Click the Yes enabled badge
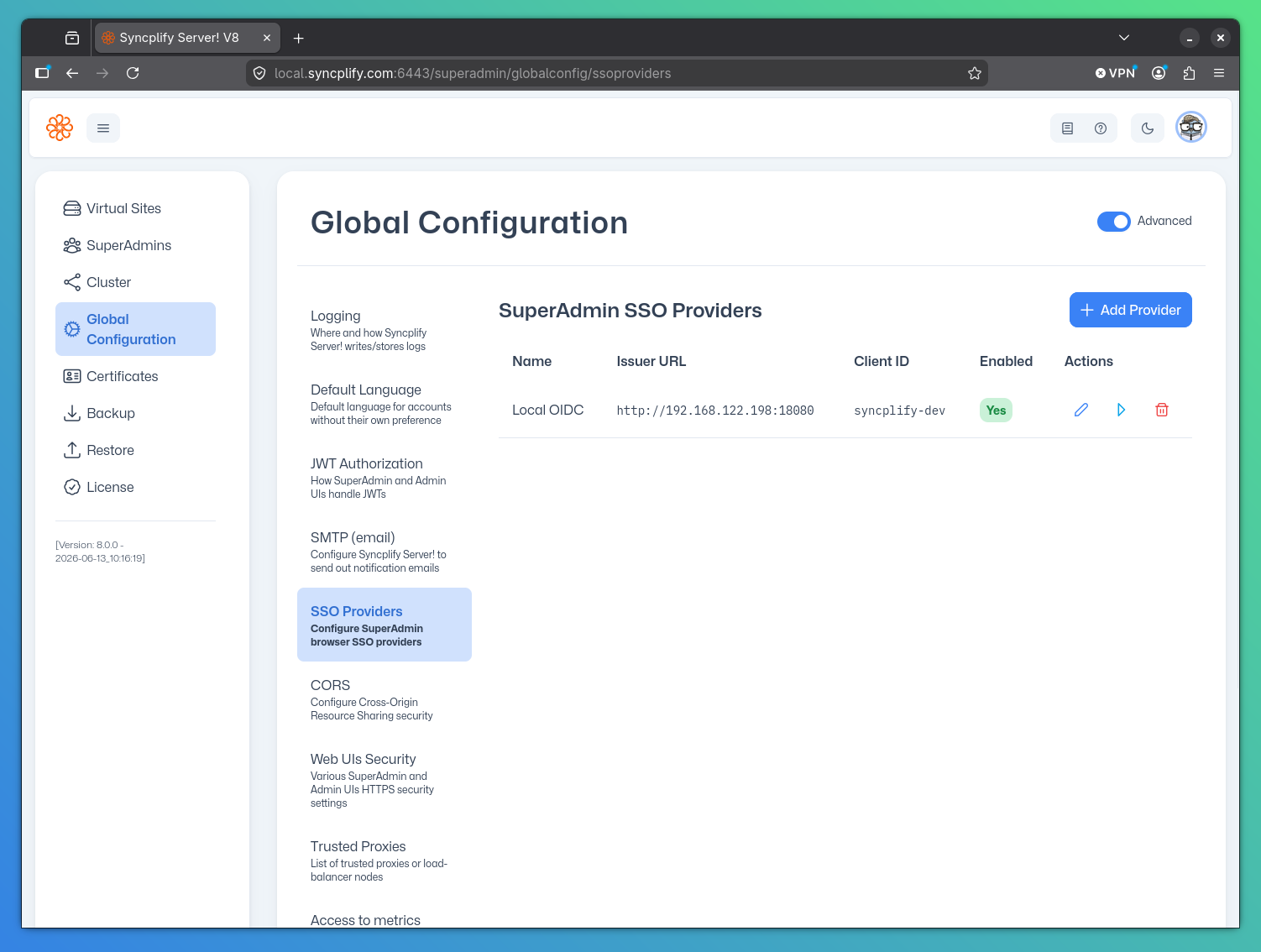The width and height of the screenshot is (1261, 952). coord(996,410)
